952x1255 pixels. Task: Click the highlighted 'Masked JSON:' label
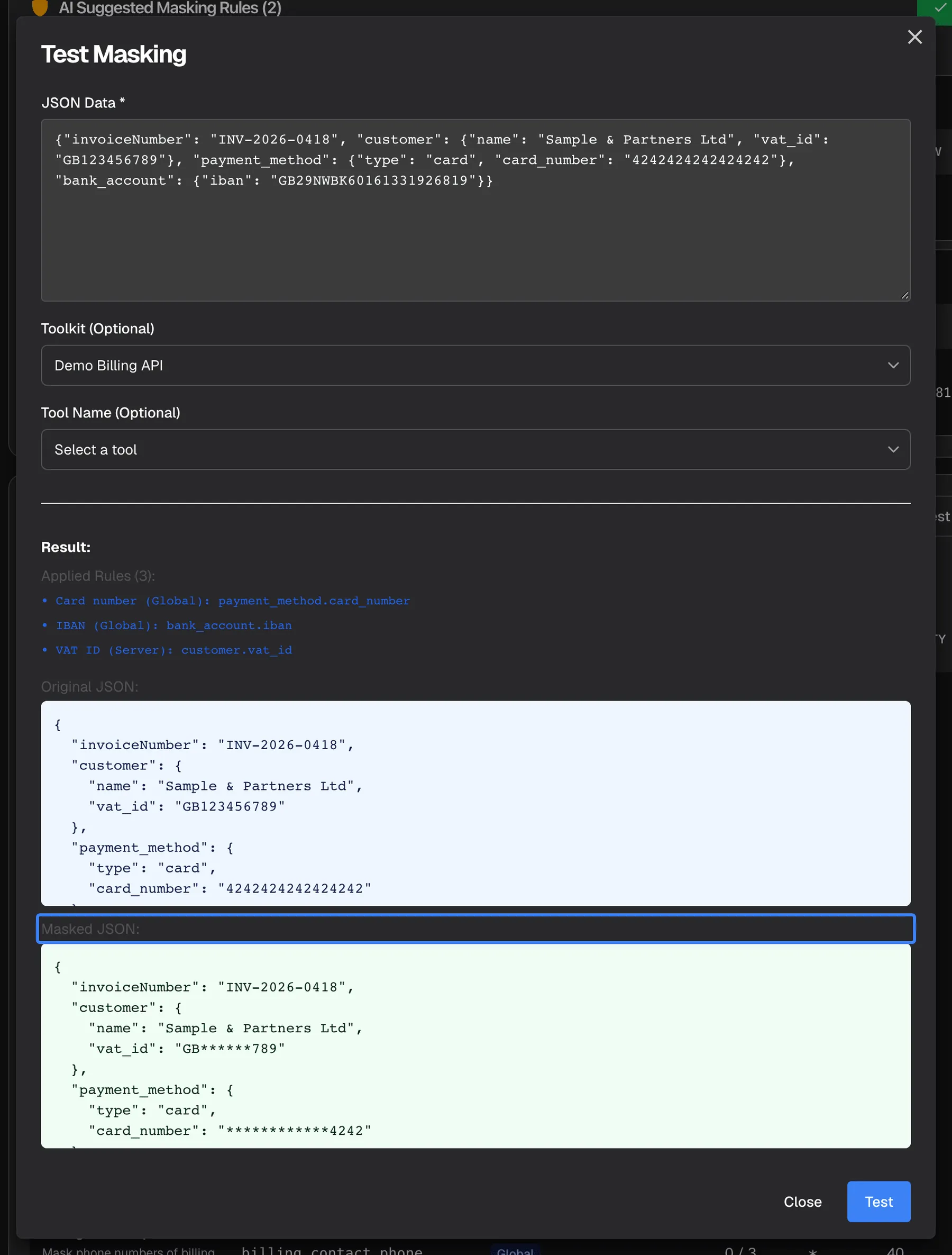pyautogui.click(x=90, y=929)
